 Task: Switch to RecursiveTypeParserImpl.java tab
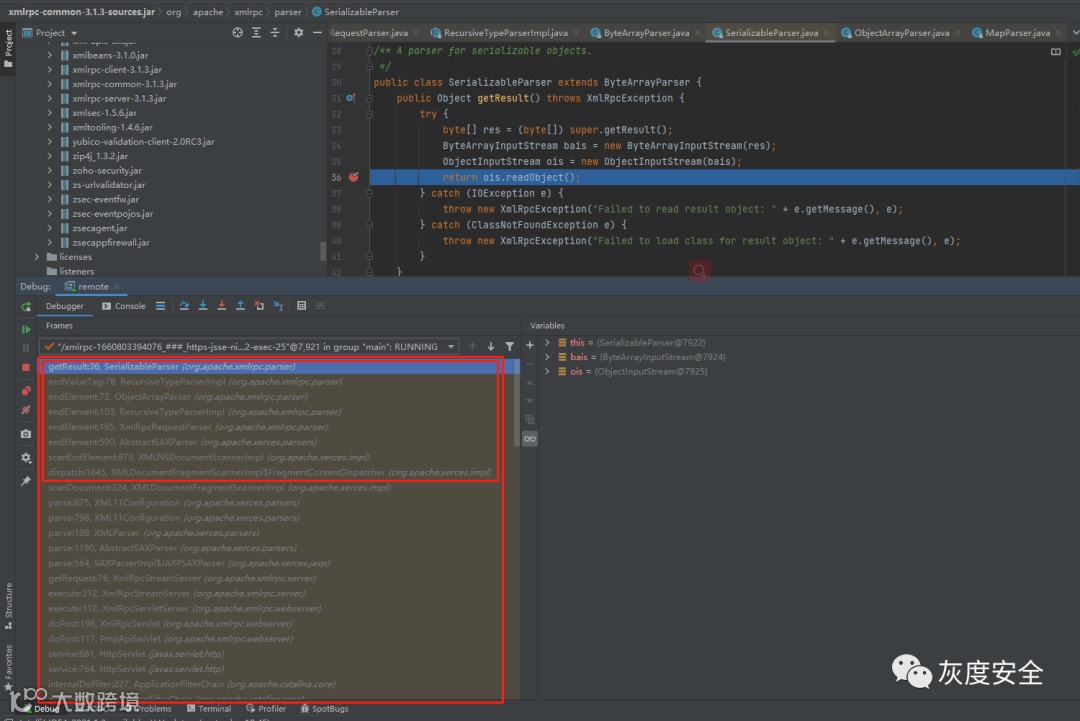coord(505,32)
